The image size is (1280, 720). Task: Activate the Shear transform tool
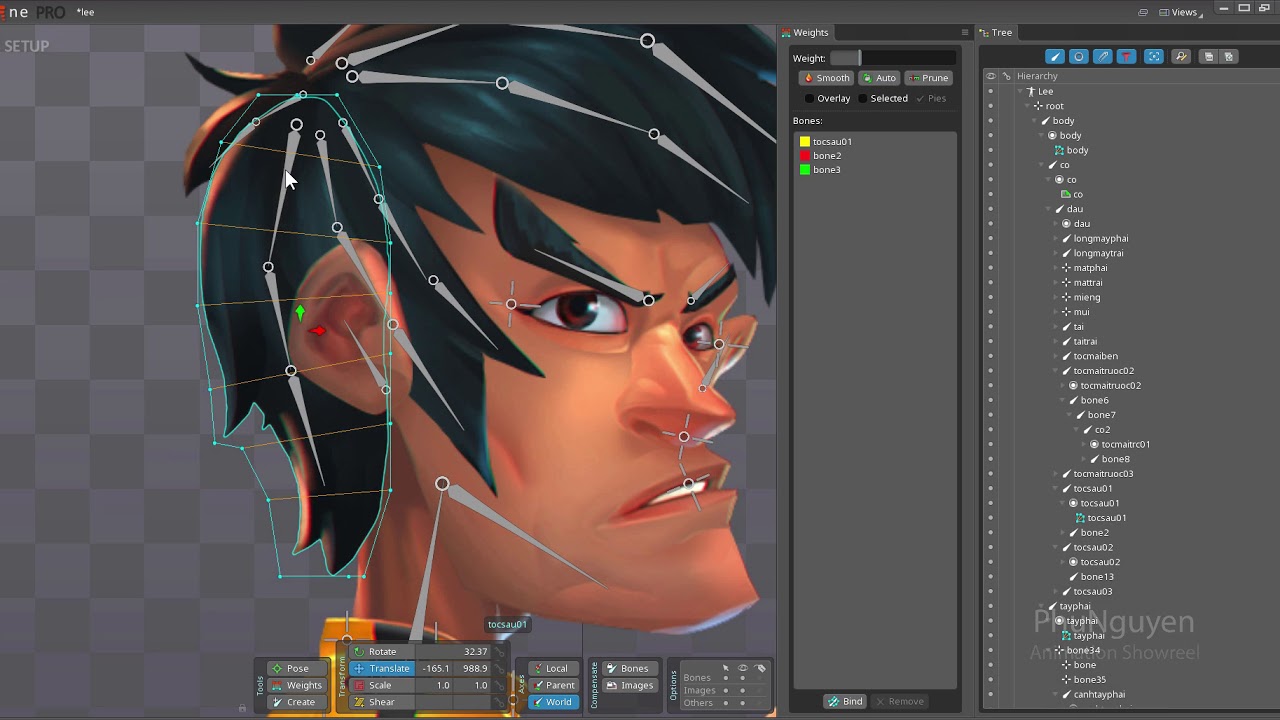pyautogui.click(x=380, y=702)
